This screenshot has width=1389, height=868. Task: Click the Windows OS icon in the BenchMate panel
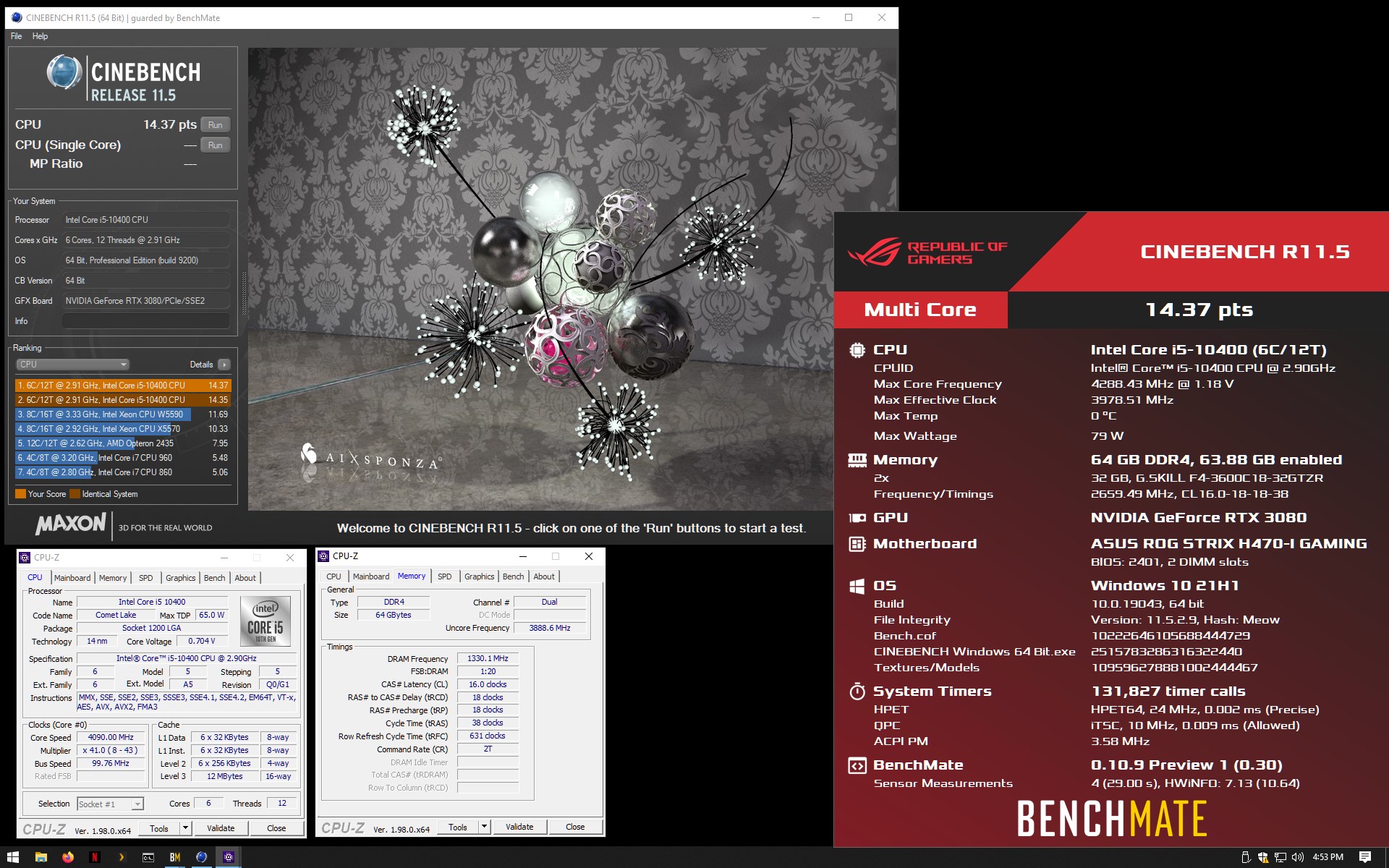pyautogui.click(x=857, y=586)
